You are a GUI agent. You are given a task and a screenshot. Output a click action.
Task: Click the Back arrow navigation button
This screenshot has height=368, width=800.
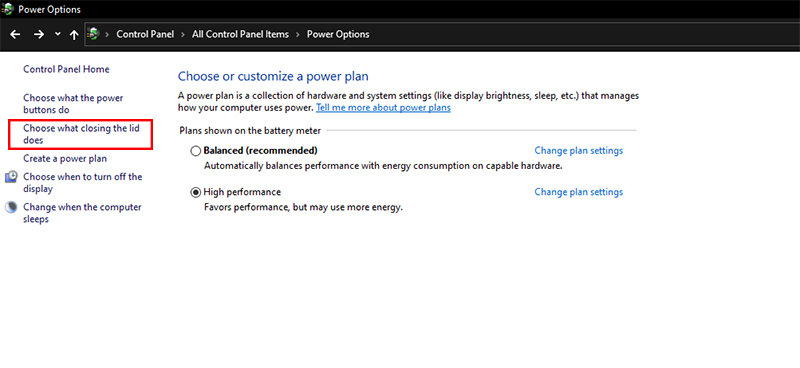[15, 34]
